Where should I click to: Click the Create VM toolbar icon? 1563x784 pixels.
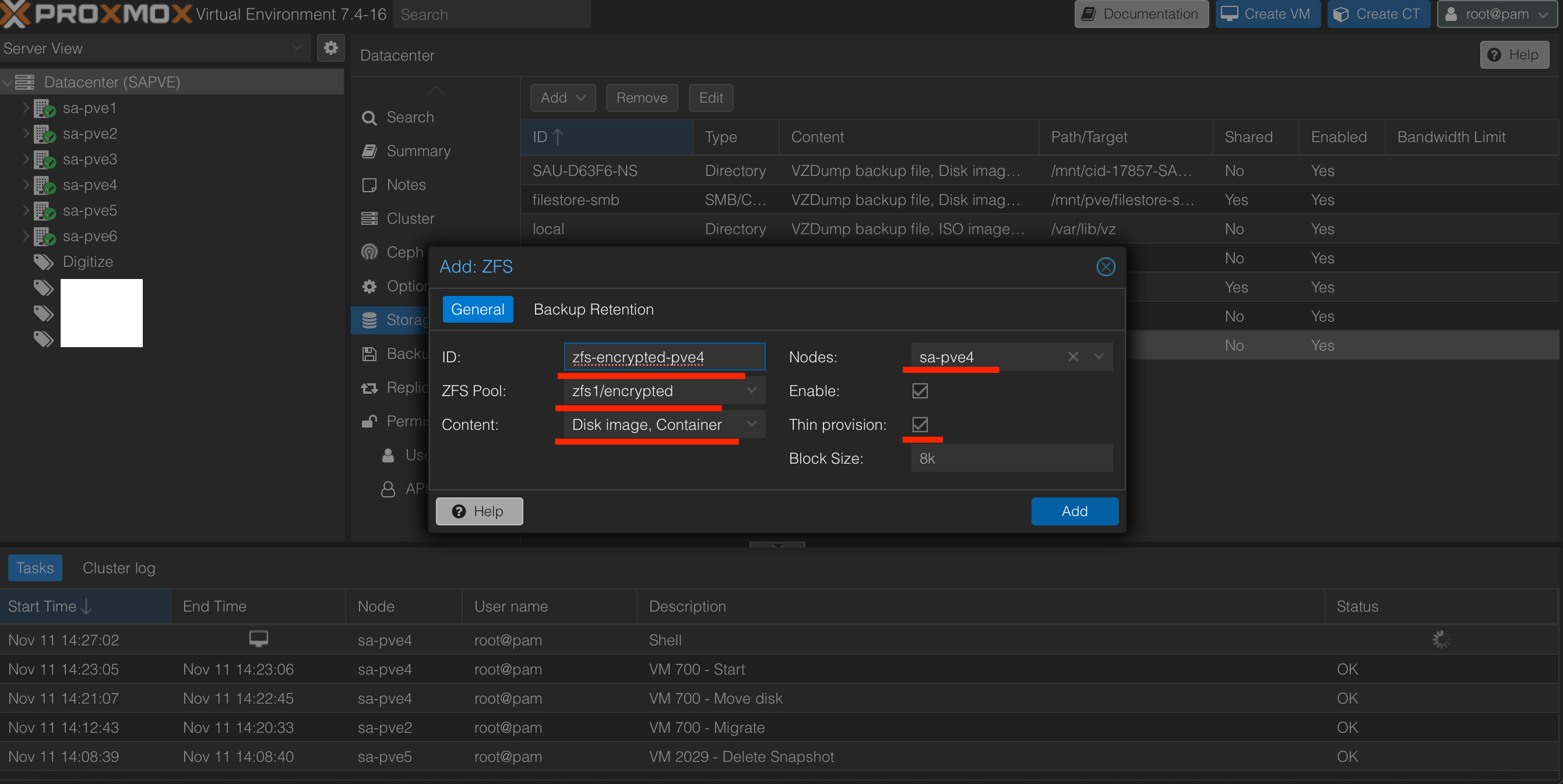click(1267, 14)
